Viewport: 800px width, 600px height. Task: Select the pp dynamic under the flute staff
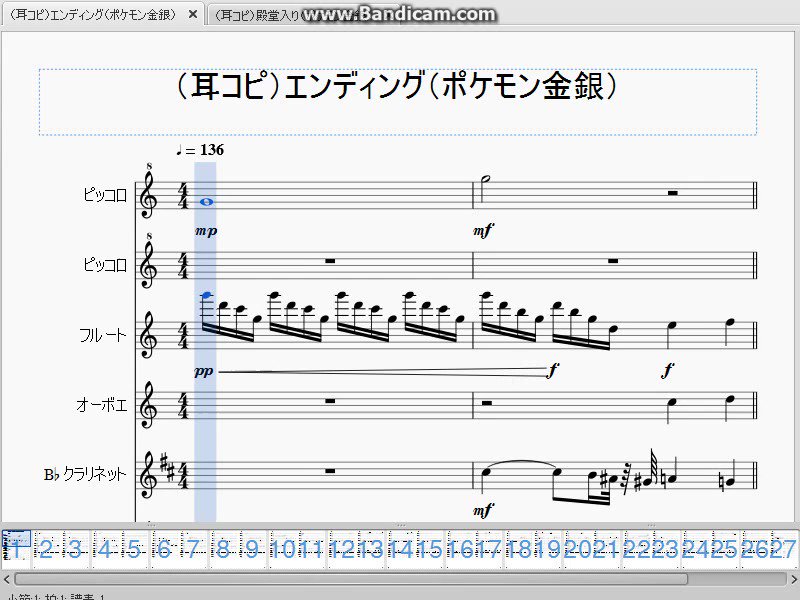coord(204,371)
